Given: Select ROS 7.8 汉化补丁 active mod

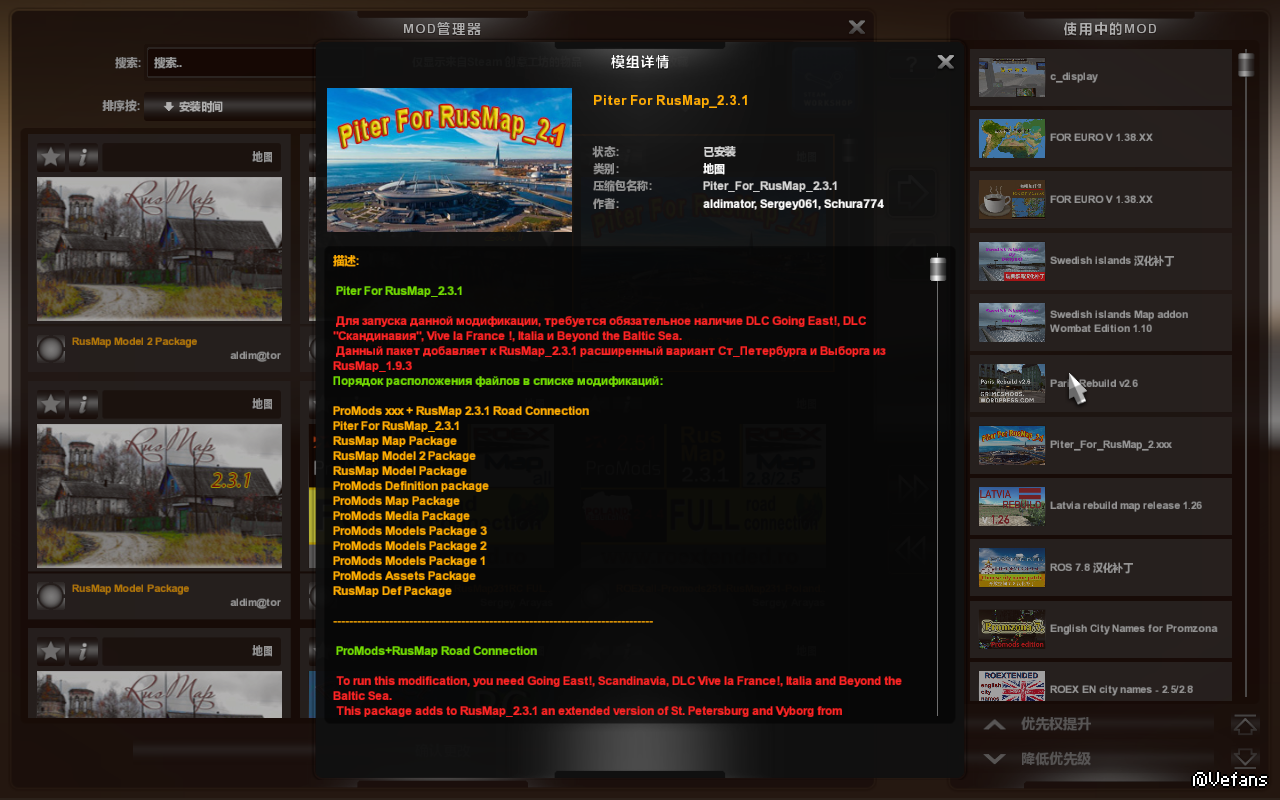Looking at the screenshot, I should 1101,568.
